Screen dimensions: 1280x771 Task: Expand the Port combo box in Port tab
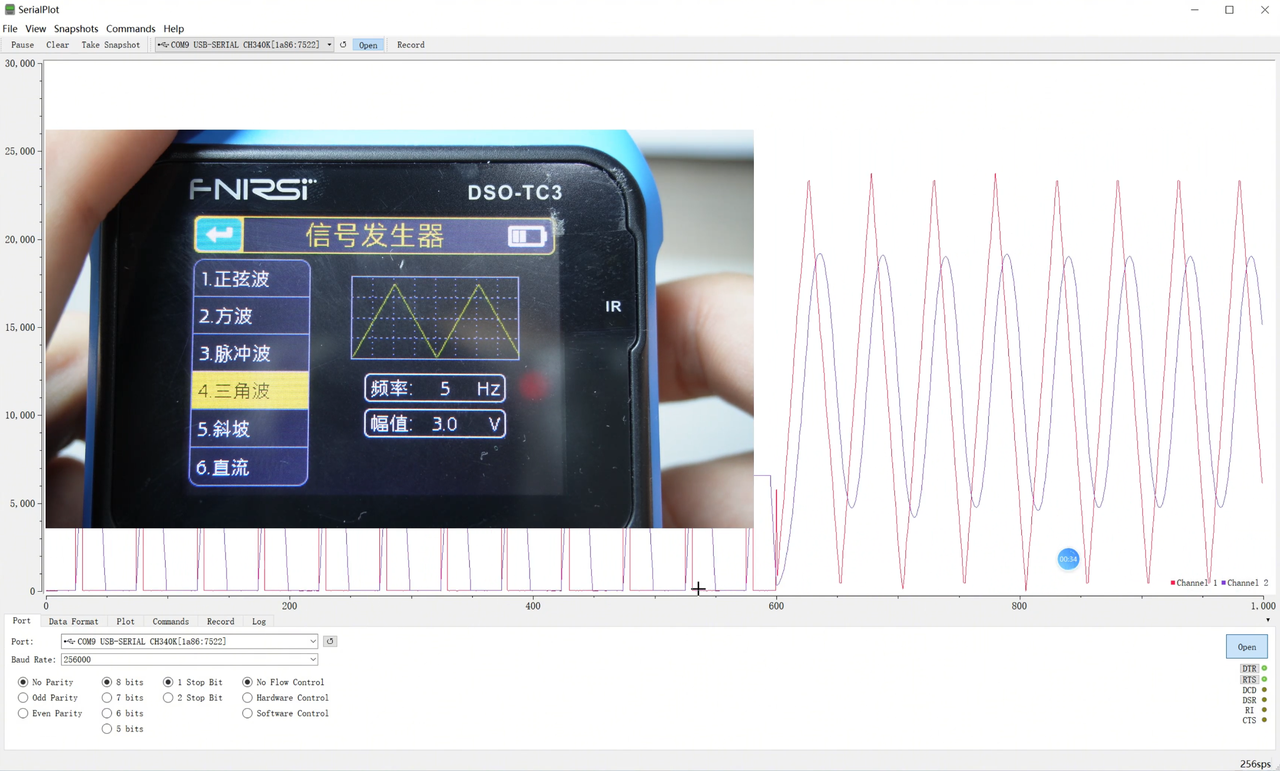pyautogui.click(x=313, y=641)
